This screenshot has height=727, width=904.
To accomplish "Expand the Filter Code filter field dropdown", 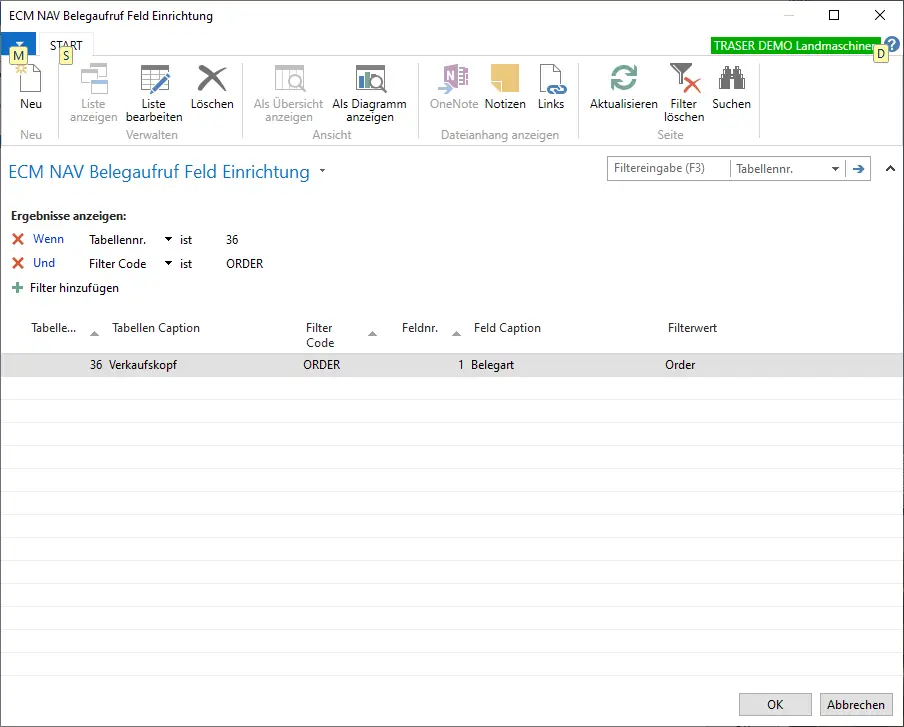I will [x=168, y=264].
